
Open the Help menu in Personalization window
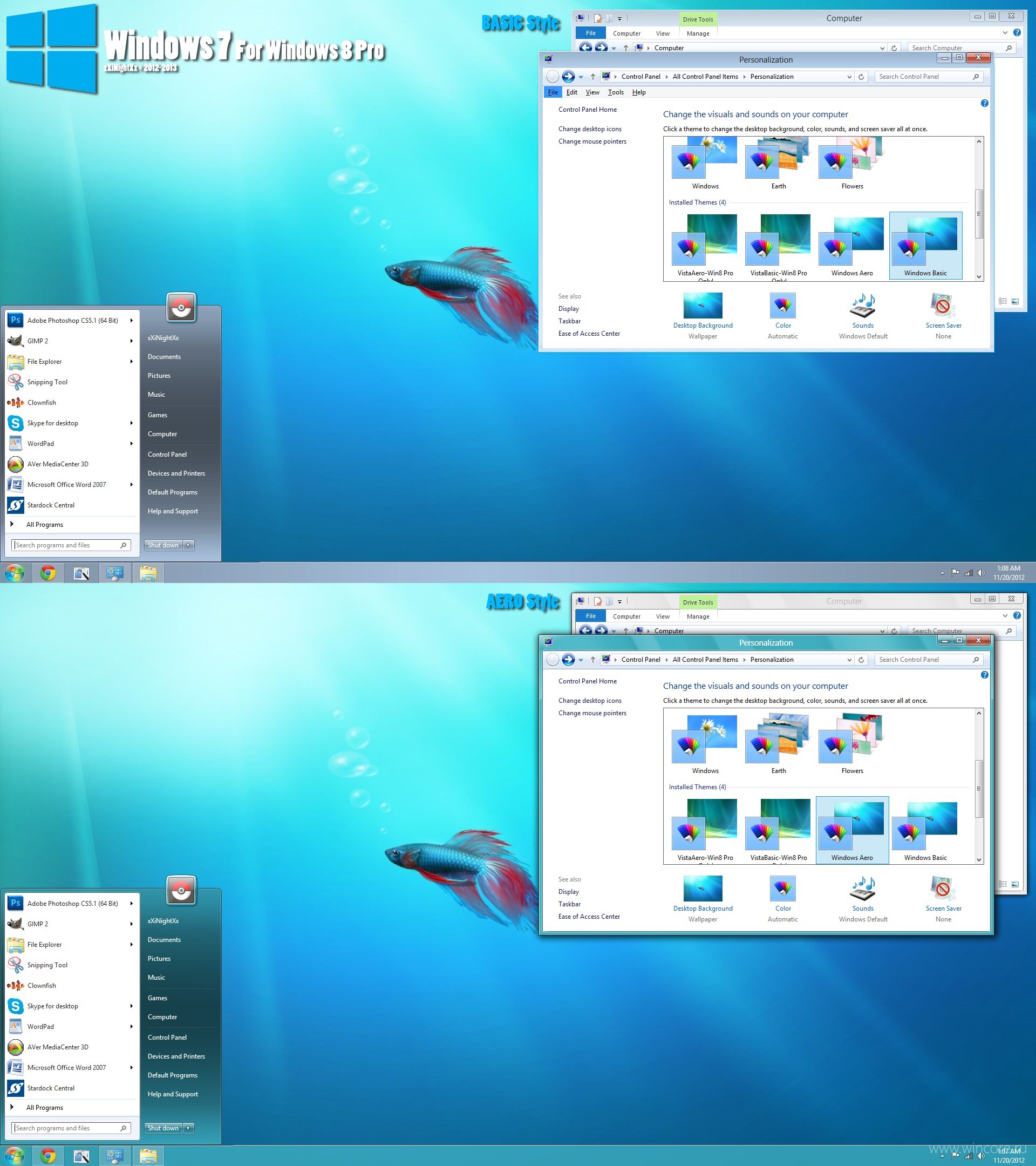(639, 92)
